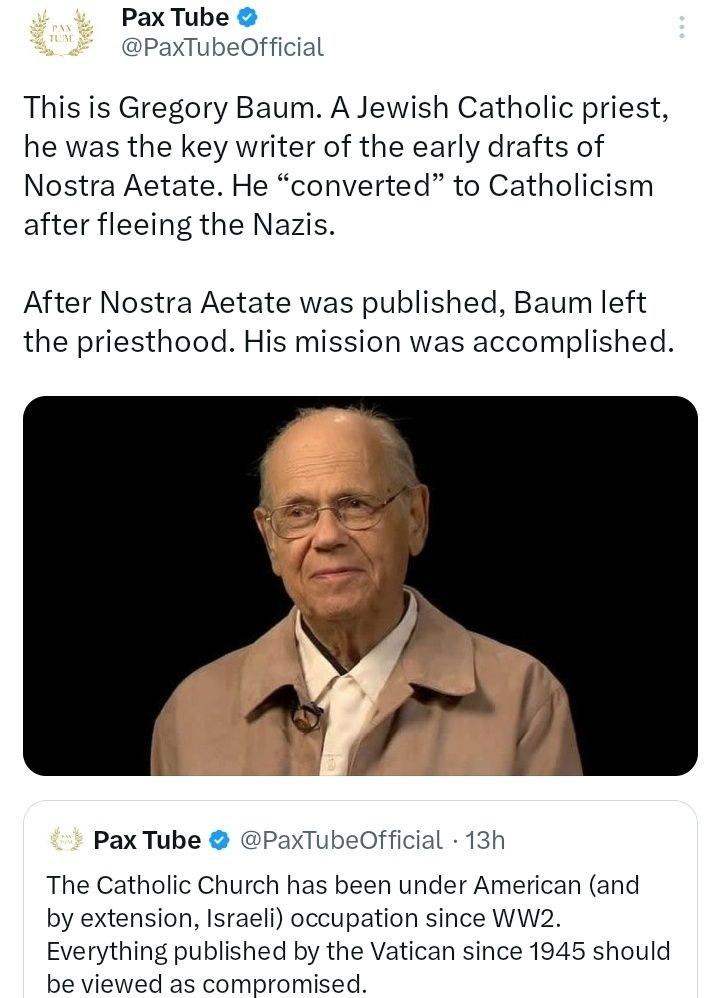The height and width of the screenshot is (998, 720).
Task: Click the @PaxTubeOfficial handle under the top name
Action: [221, 47]
